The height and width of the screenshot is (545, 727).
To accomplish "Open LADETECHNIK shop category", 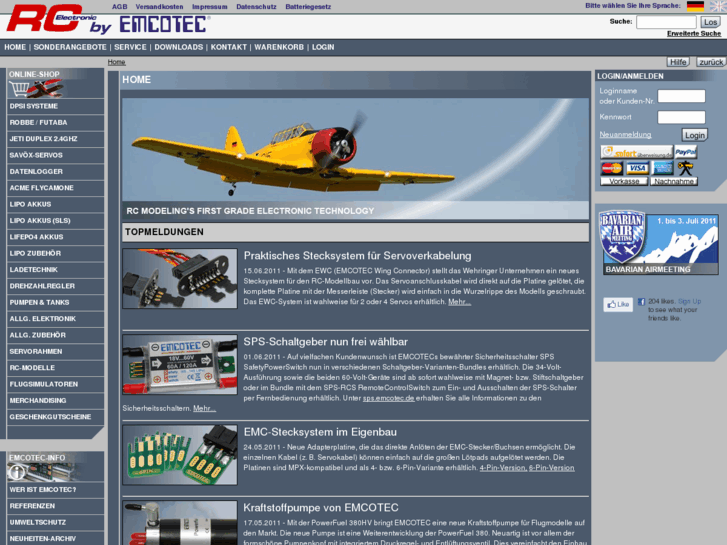I will click(56, 269).
